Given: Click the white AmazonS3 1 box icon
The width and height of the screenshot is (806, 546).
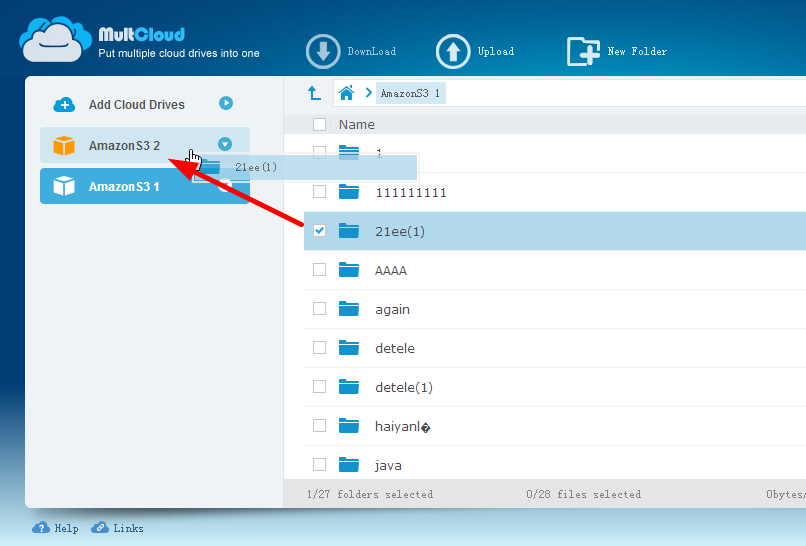Looking at the screenshot, I should (64, 186).
